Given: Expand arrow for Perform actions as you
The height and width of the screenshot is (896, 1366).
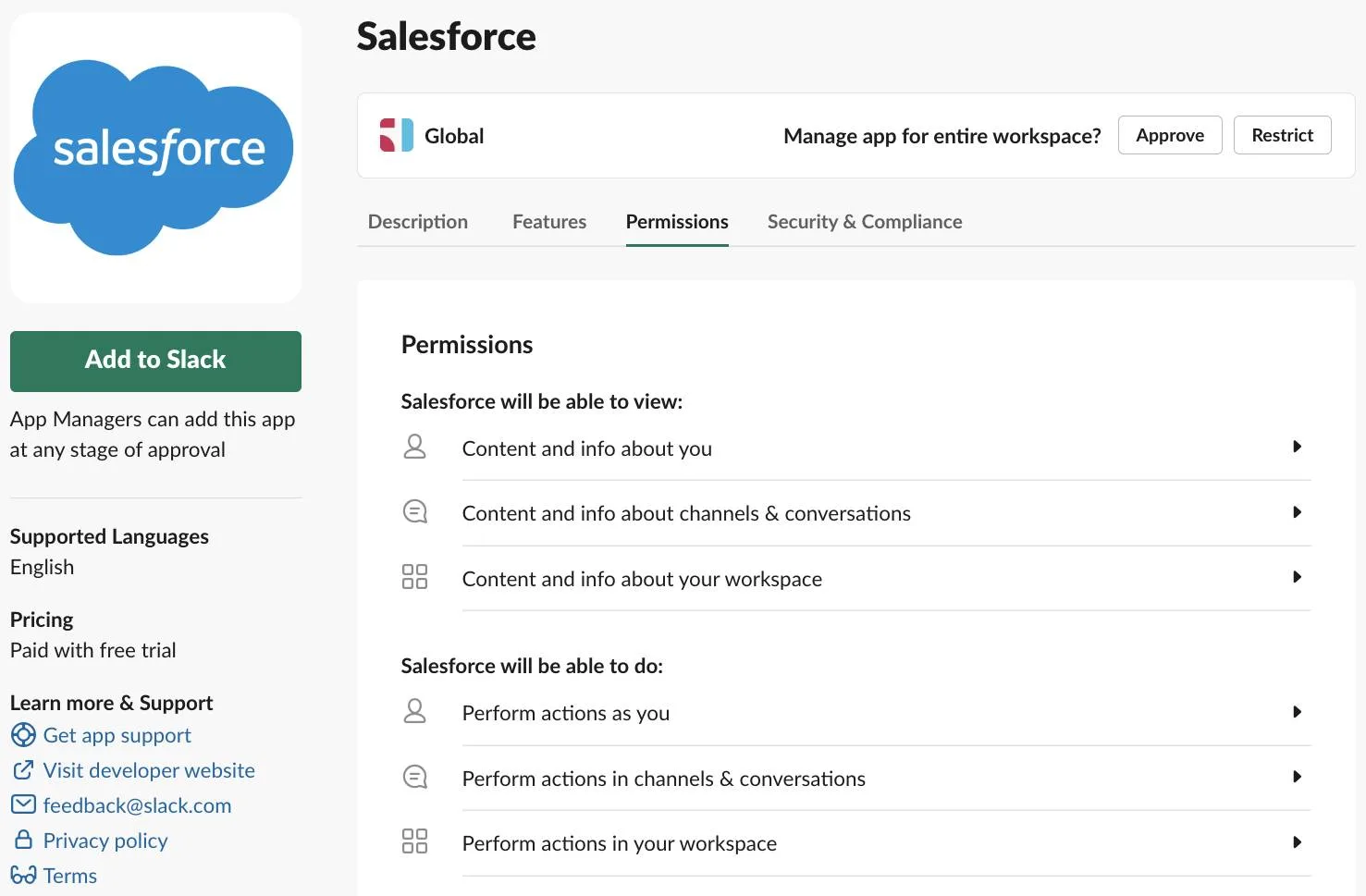Looking at the screenshot, I should click(x=1297, y=712).
